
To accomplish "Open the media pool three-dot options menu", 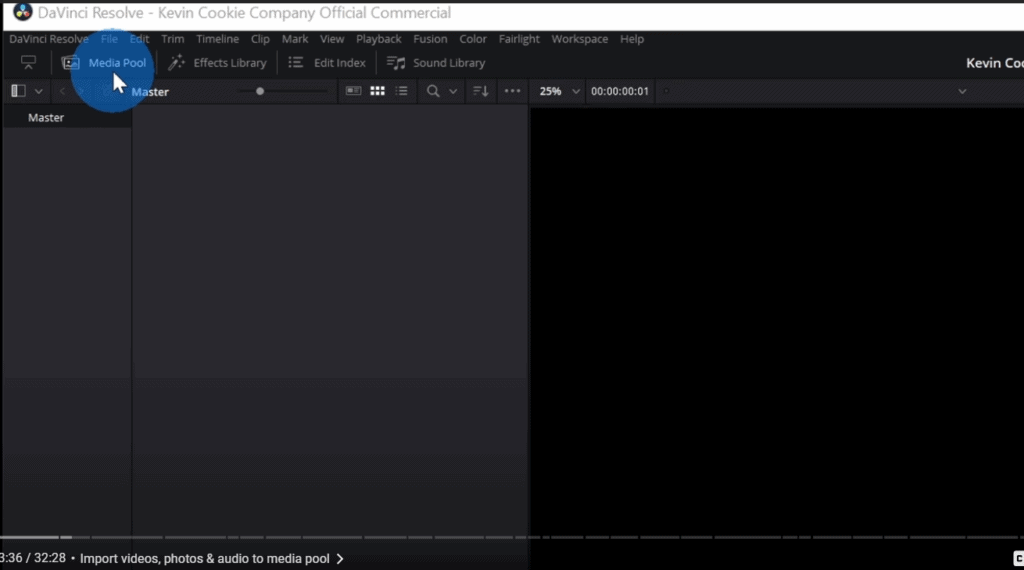I will point(513,91).
